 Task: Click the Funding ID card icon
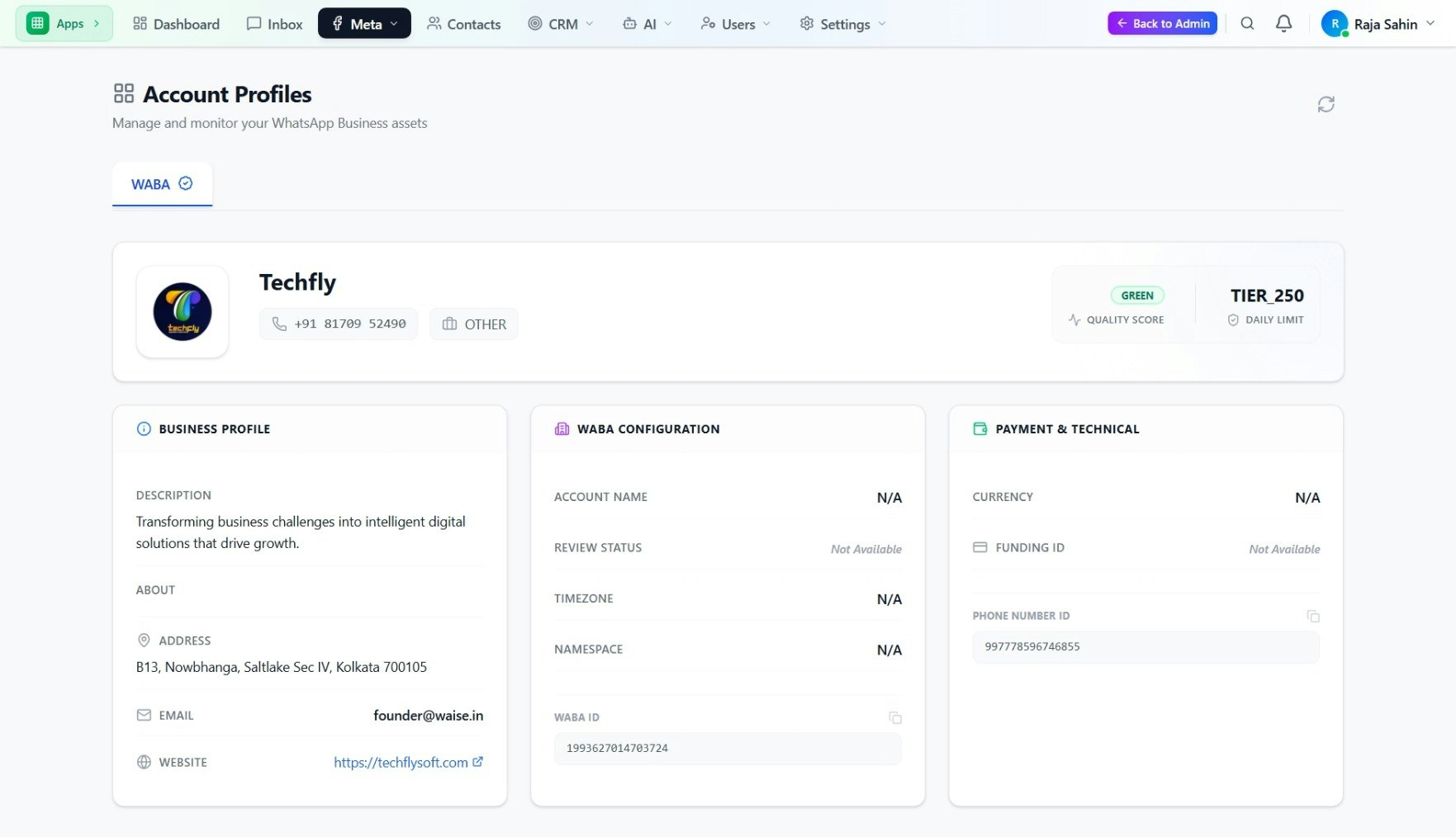[980, 548]
